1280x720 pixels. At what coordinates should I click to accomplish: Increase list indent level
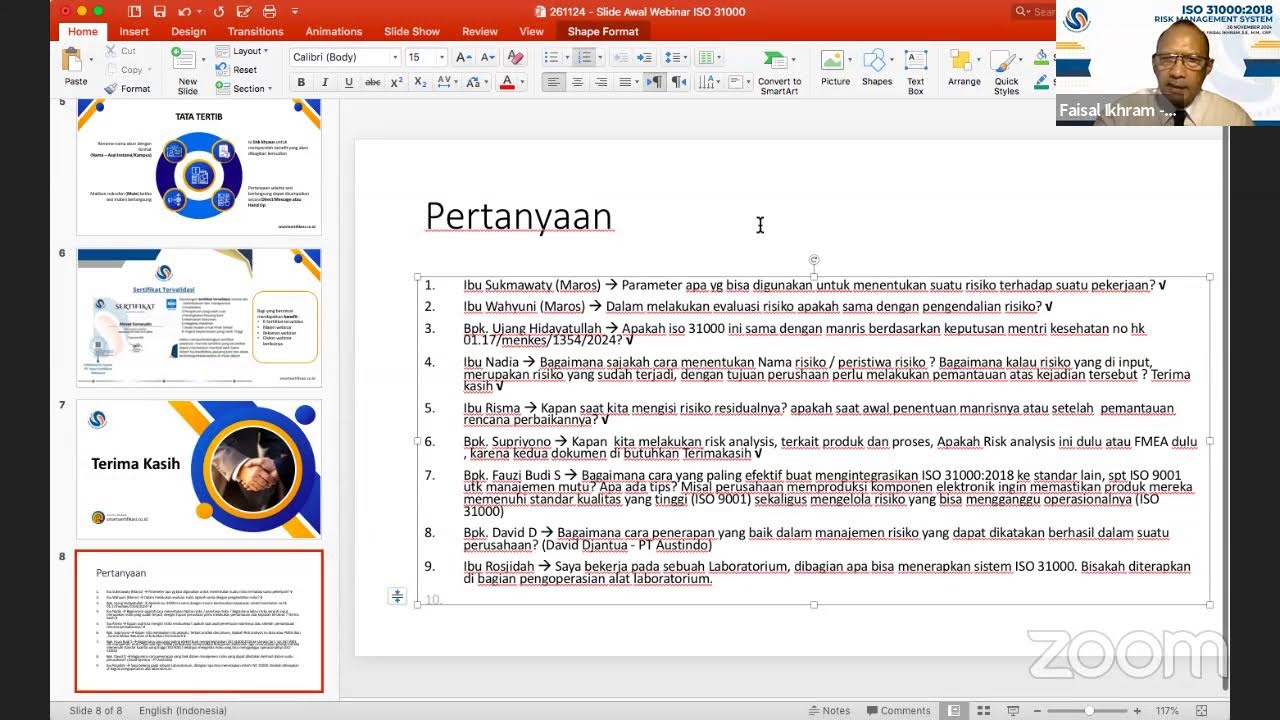click(x=645, y=58)
